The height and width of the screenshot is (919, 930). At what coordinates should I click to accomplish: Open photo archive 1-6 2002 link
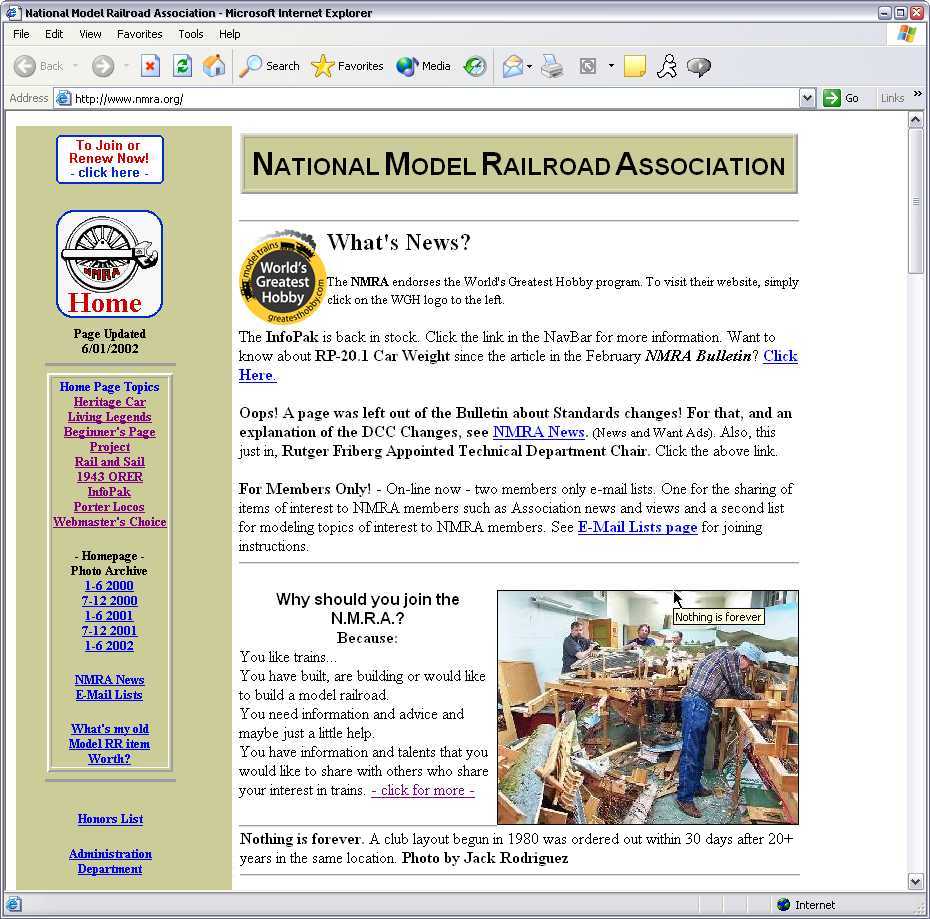[109, 645]
